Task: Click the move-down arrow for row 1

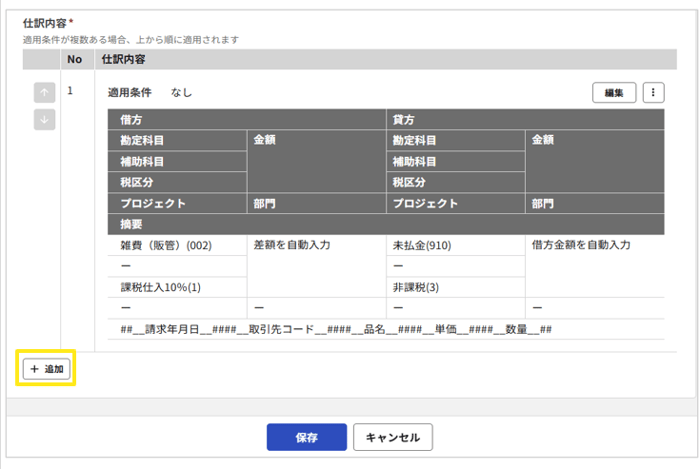Action: (x=45, y=119)
